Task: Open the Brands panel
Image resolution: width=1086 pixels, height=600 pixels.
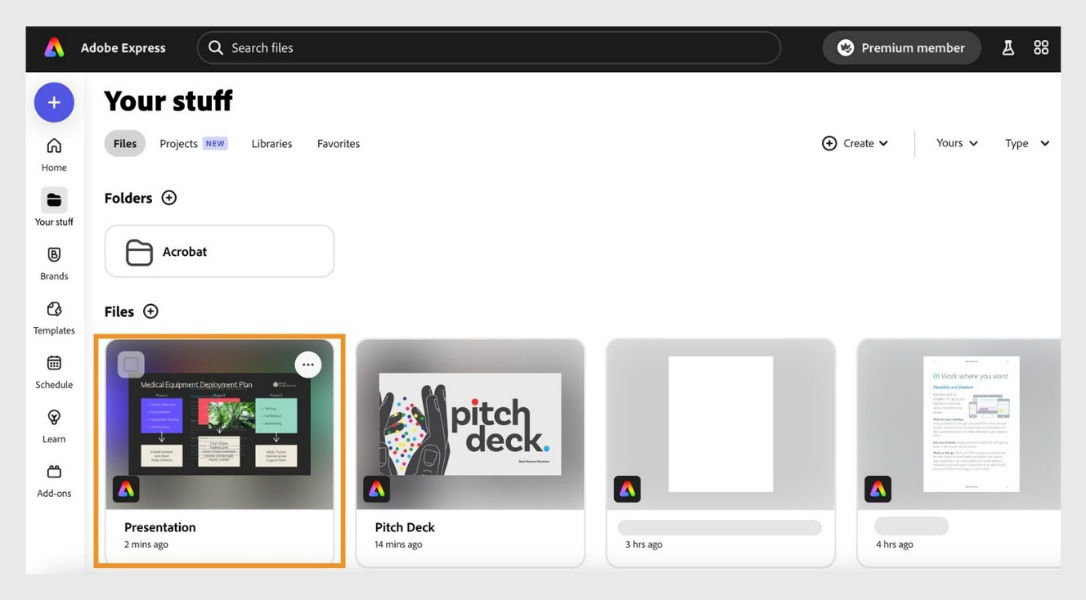Action: point(53,261)
